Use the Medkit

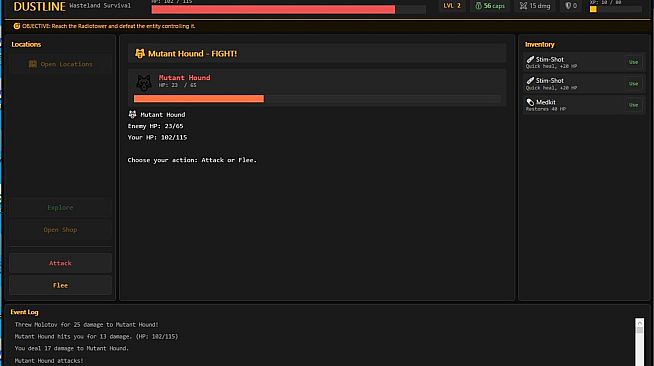coord(634,105)
